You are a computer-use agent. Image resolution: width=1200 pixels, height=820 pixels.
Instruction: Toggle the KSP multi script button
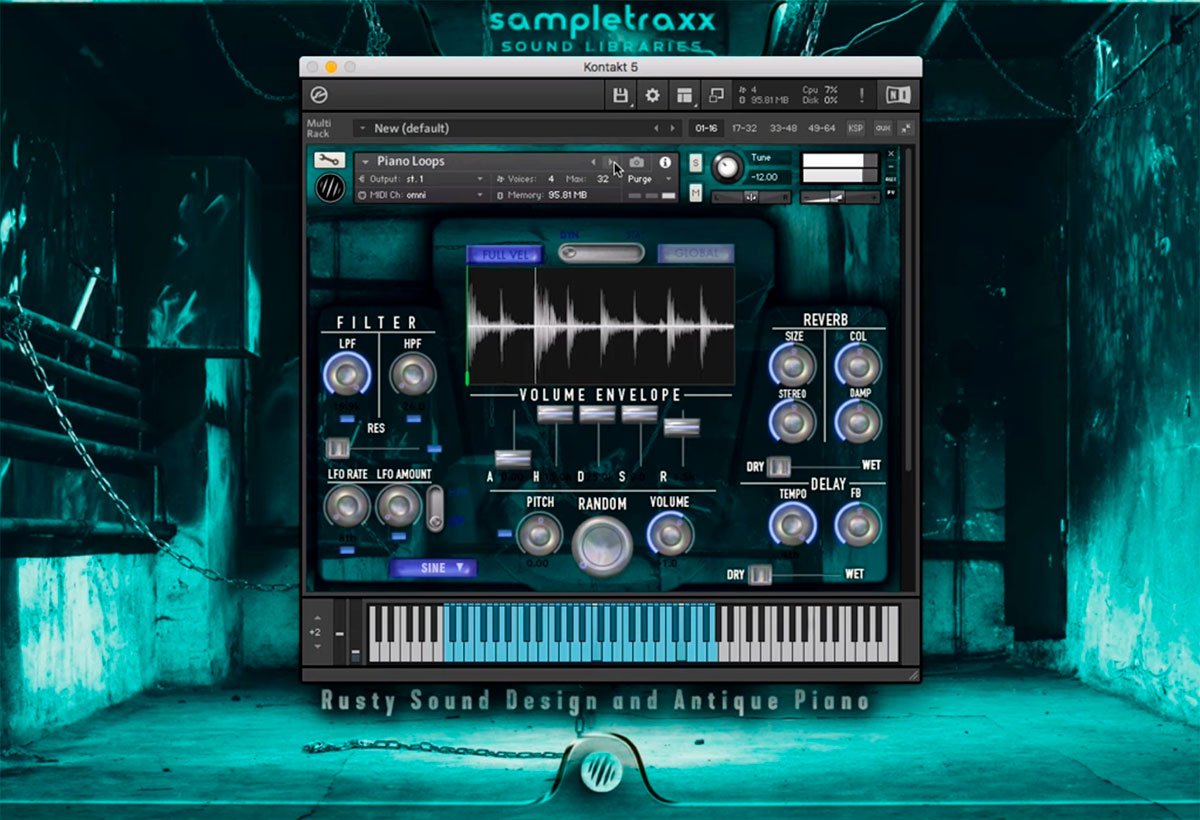(x=856, y=128)
